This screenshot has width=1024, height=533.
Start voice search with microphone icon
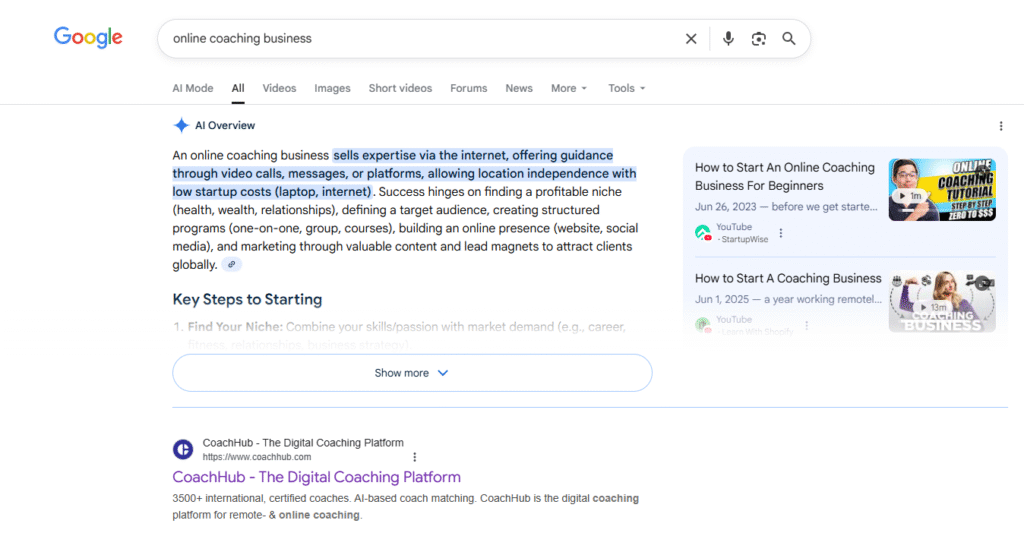point(728,39)
